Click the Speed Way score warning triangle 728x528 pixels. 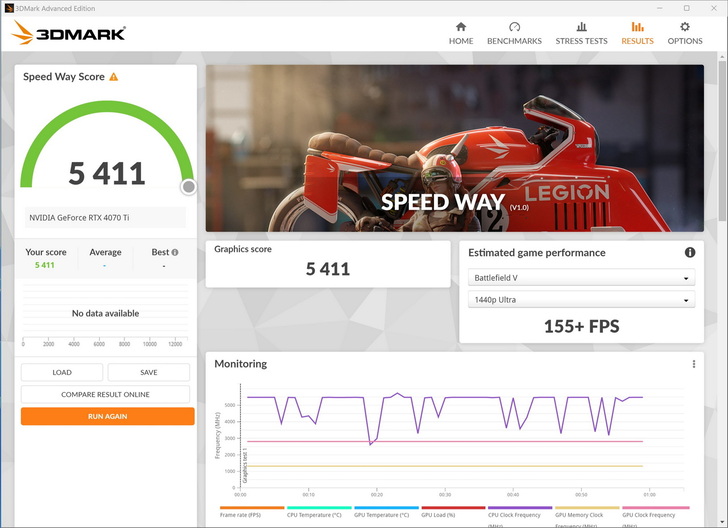(x=114, y=77)
